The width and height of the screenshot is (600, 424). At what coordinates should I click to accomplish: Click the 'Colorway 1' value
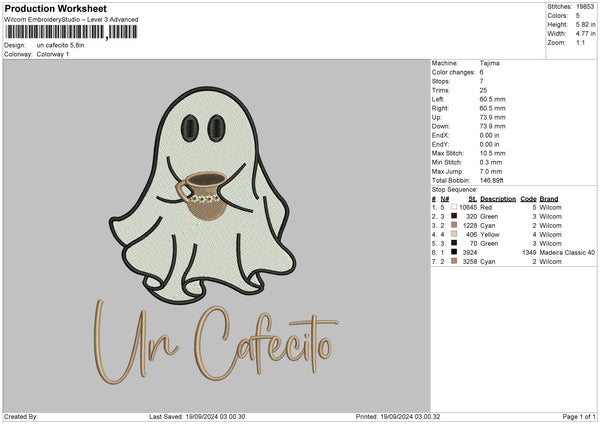53,54
